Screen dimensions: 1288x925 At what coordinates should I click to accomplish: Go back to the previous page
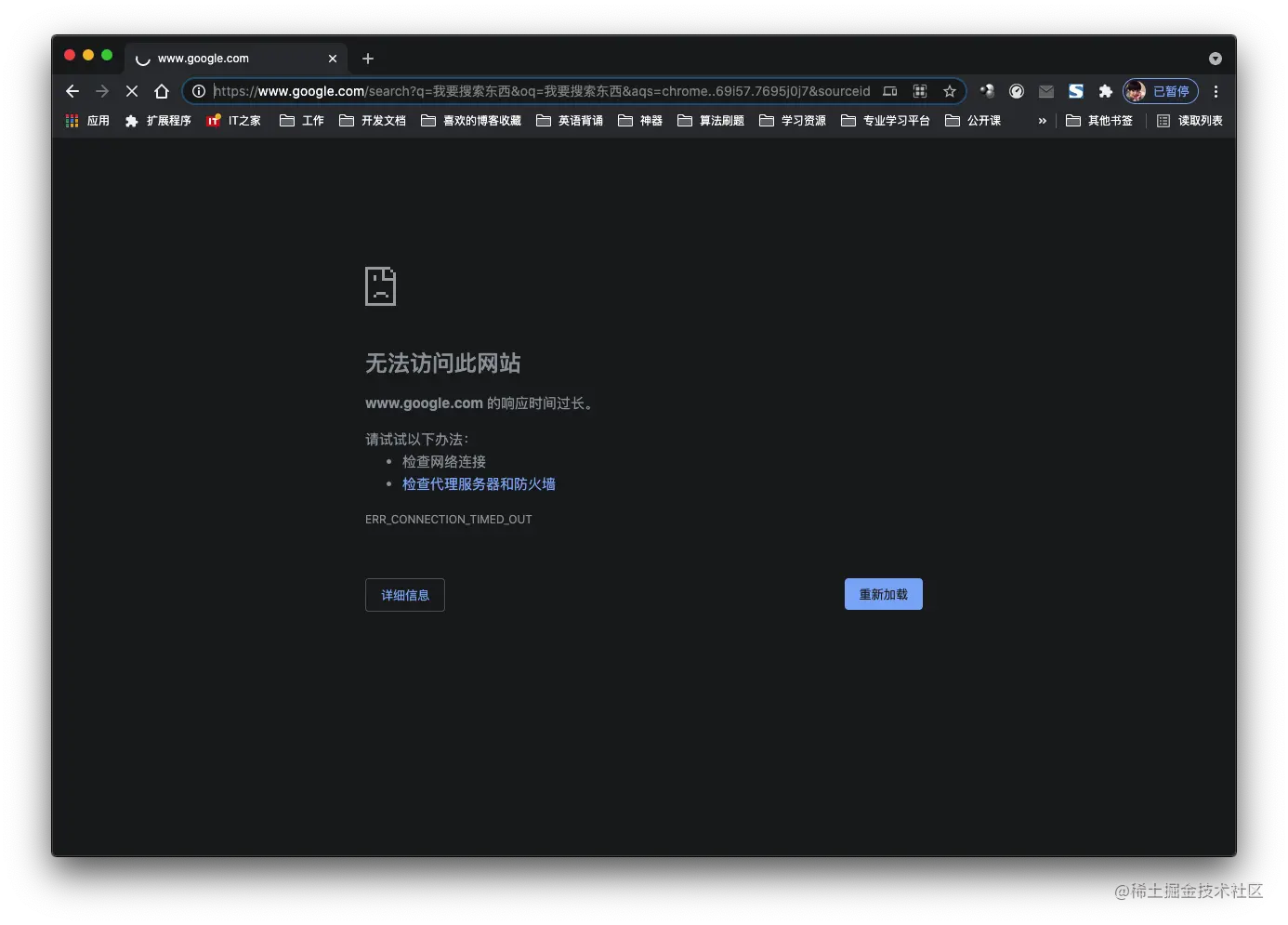click(x=72, y=91)
